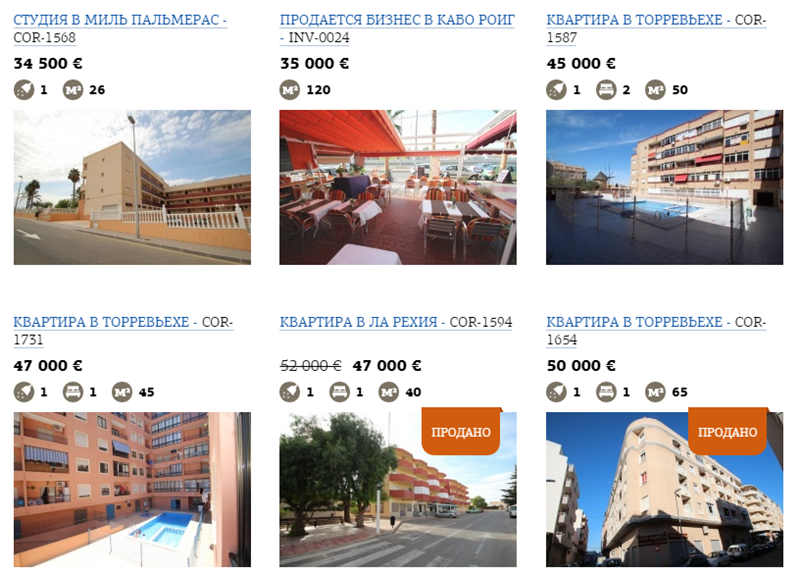Image resolution: width=800 pixels, height=574 pixels.
Task: Open the Студия в Миль Пальмерас listing link
Action: tap(120, 29)
